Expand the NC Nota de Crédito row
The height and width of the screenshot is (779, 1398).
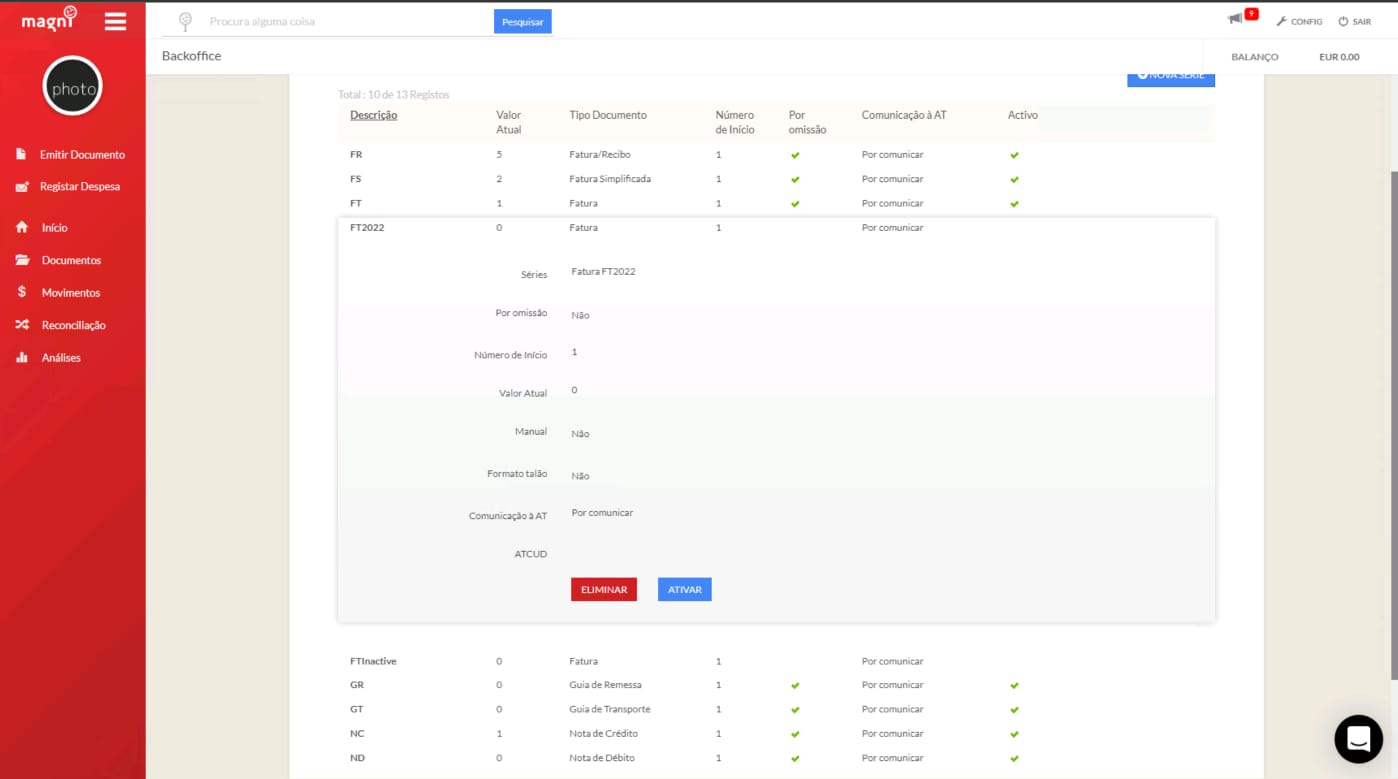coord(776,733)
